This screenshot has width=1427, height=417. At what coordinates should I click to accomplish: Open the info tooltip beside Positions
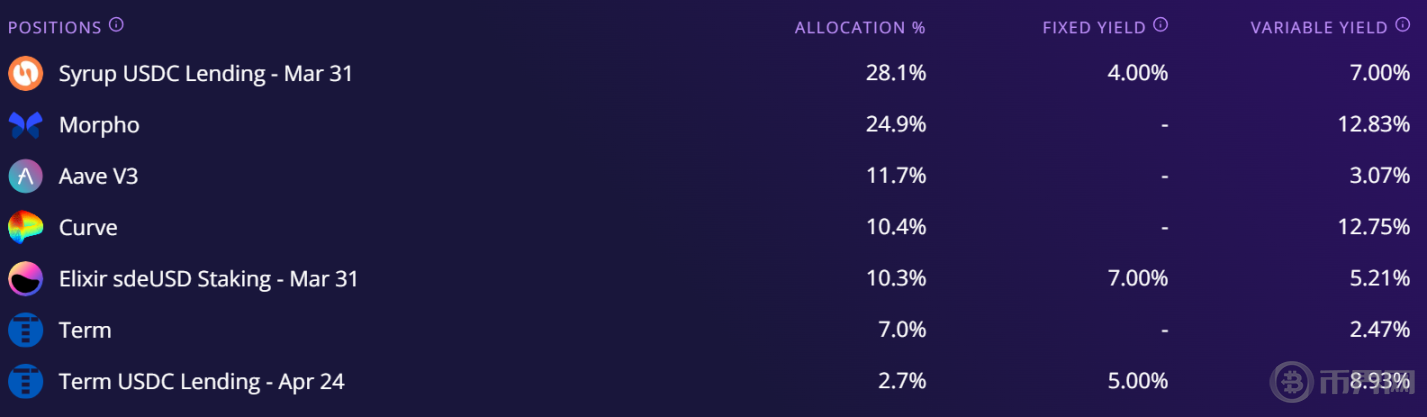(116, 25)
